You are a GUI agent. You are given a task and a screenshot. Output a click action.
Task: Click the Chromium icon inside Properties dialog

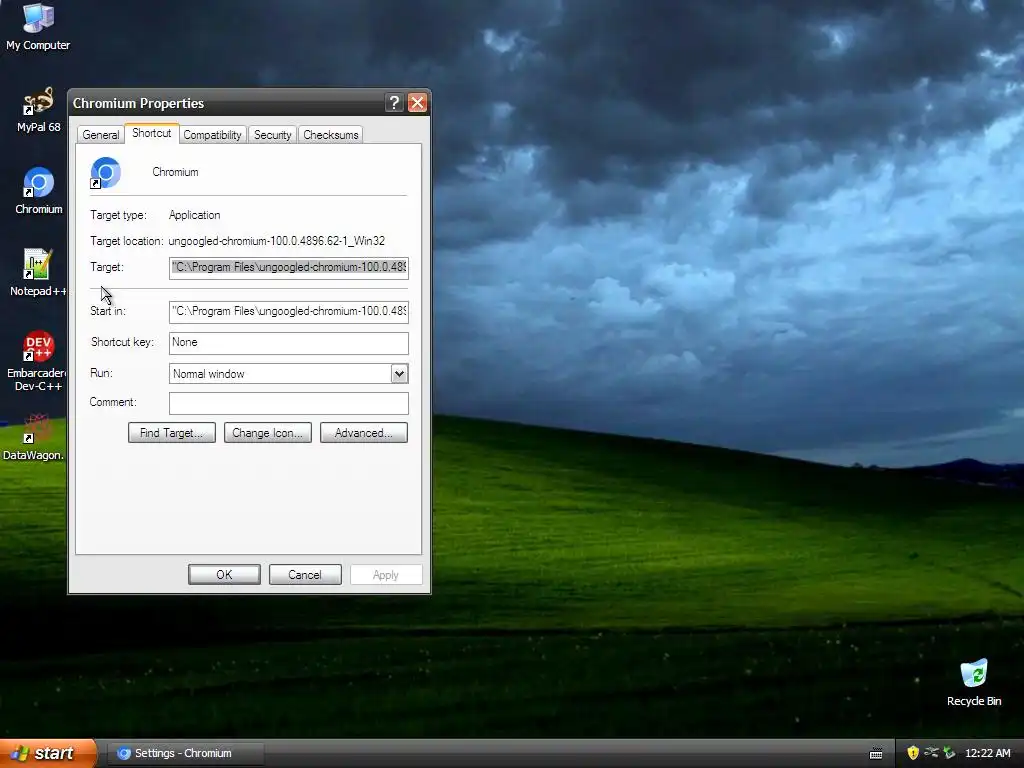click(105, 173)
